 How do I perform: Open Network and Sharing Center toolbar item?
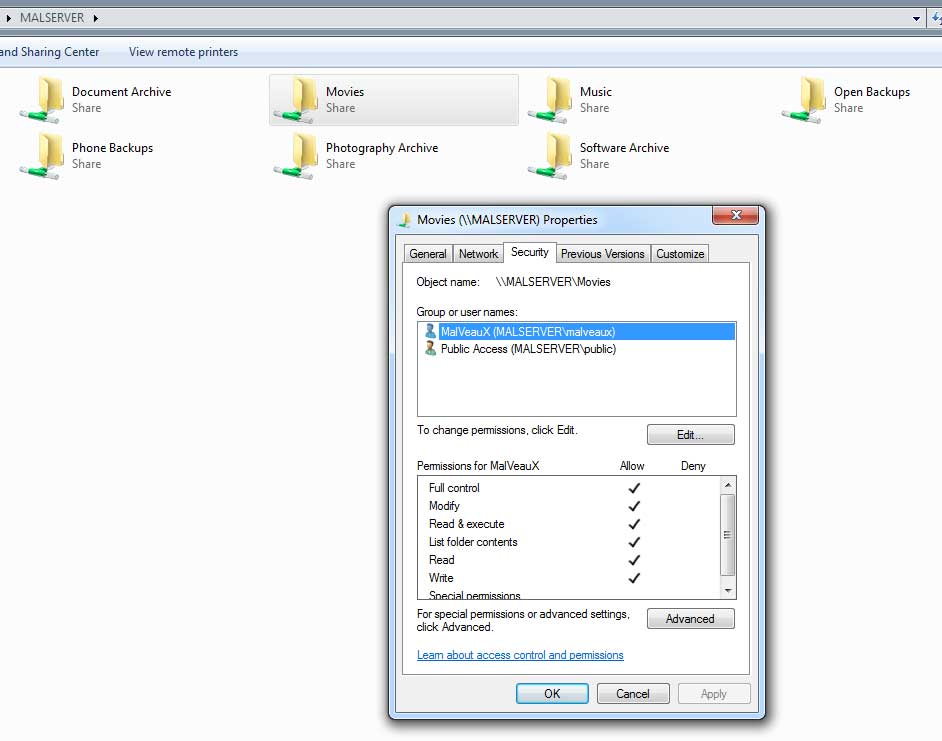[49, 52]
